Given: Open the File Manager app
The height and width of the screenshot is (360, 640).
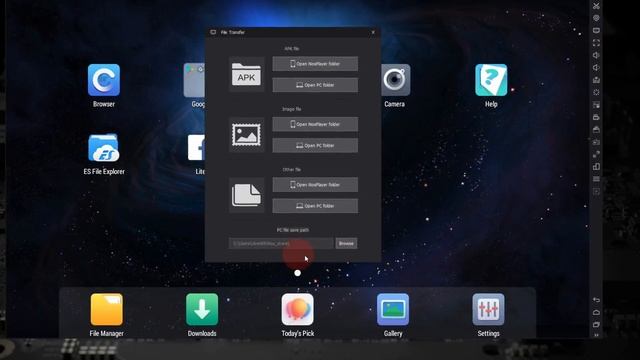Looking at the screenshot, I should (107, 309).
